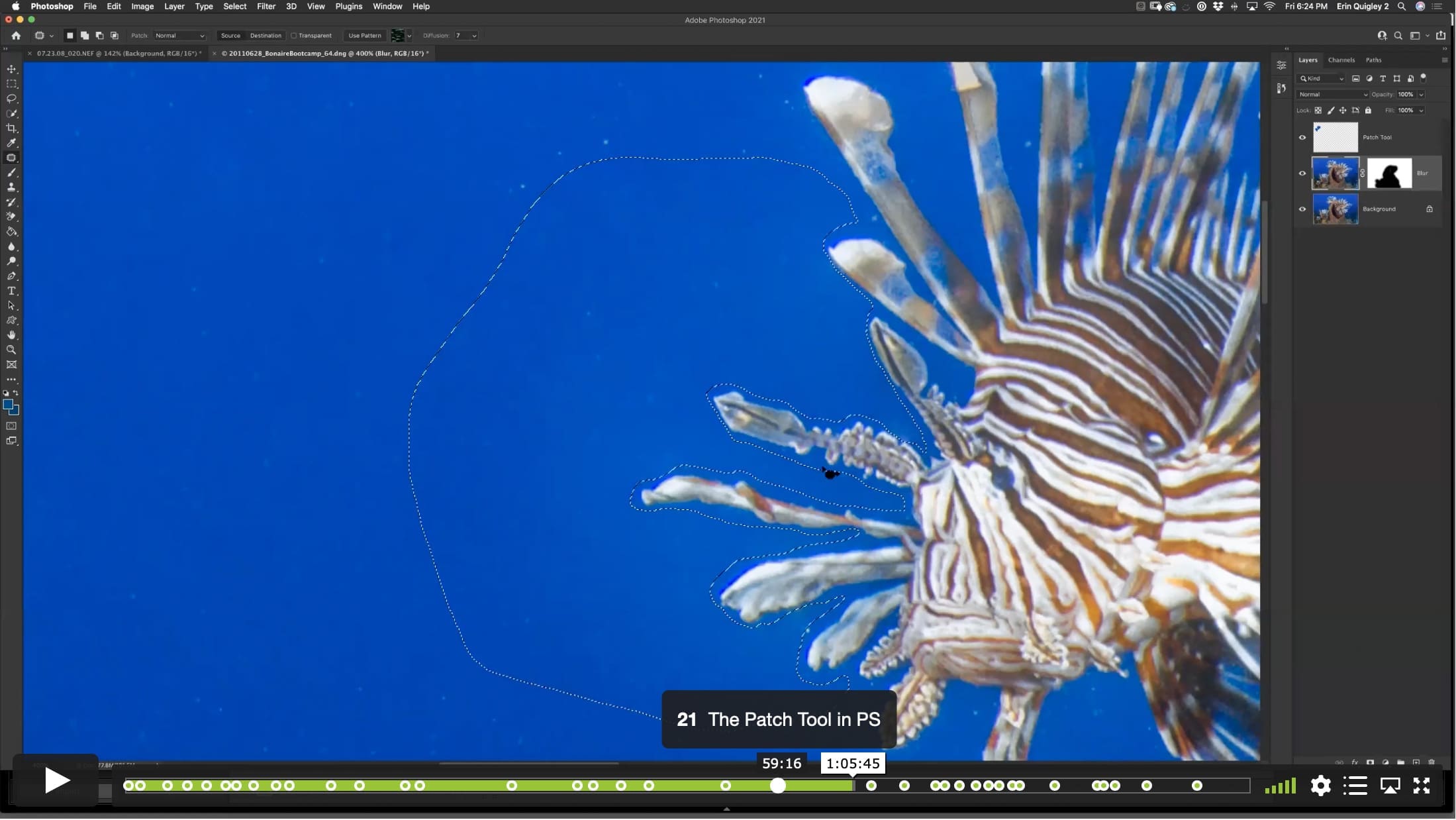Select the Lasso tool
Image resolution: width=1456 pixels, height=820 pixels.
[11, 99]
